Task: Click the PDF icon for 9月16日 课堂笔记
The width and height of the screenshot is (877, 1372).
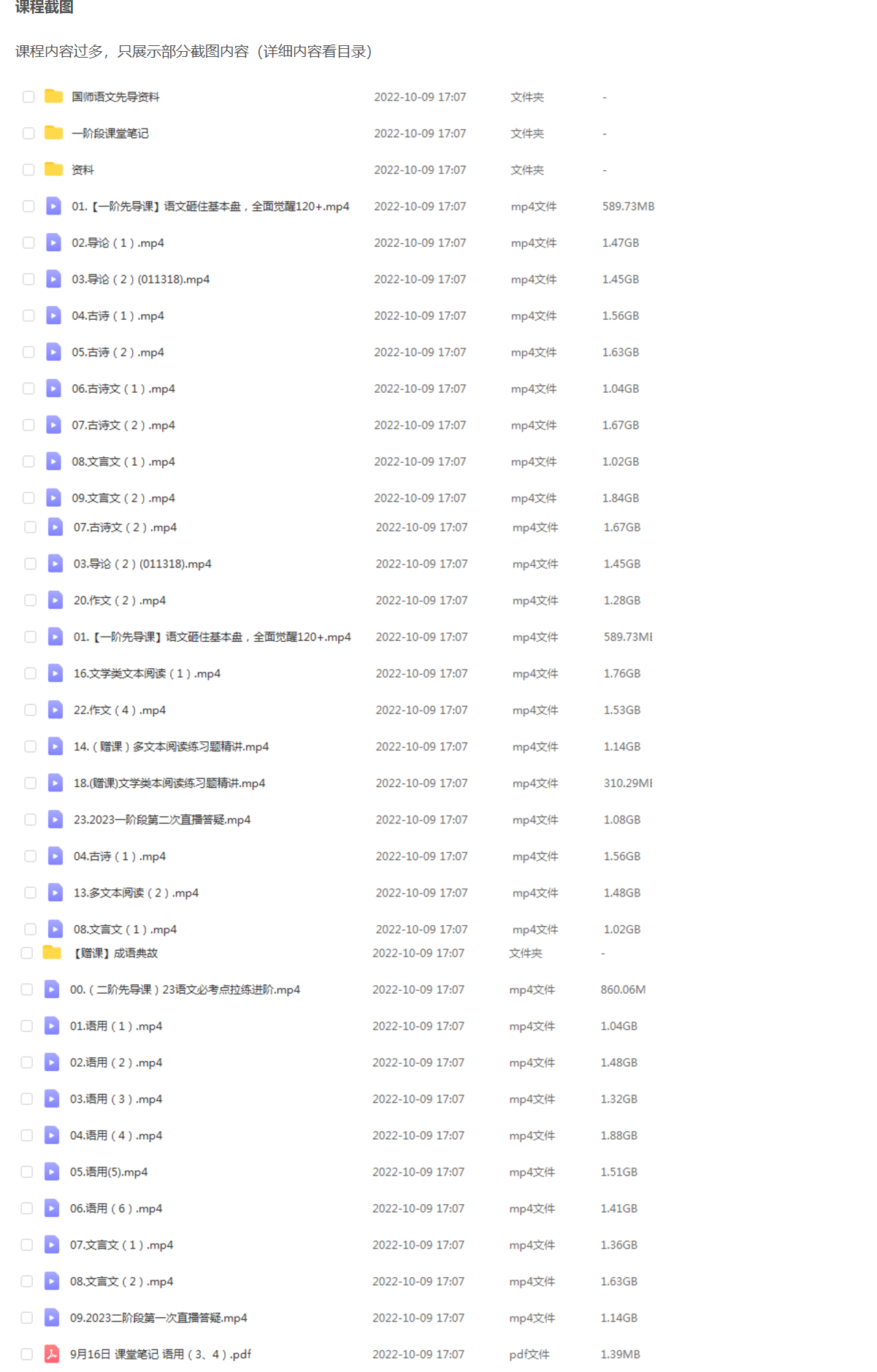Action: tap(52, 1354)
